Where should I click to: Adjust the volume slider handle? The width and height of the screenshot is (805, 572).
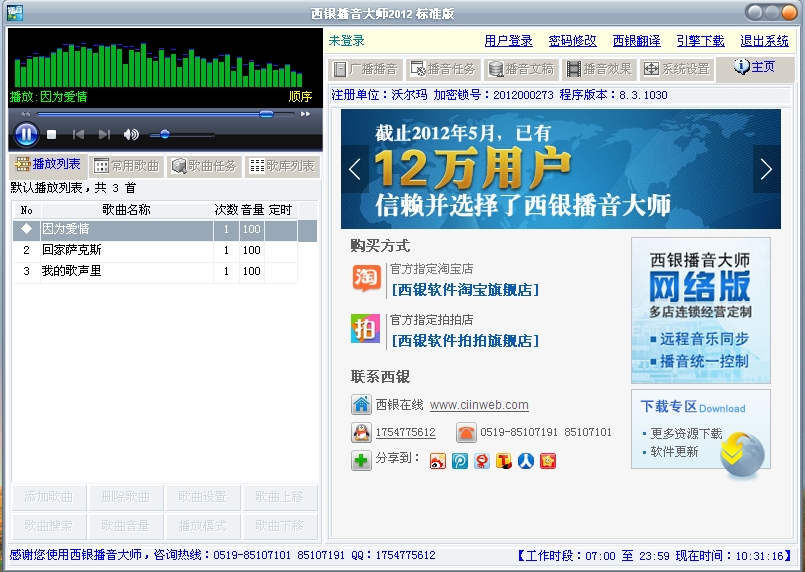165,135
